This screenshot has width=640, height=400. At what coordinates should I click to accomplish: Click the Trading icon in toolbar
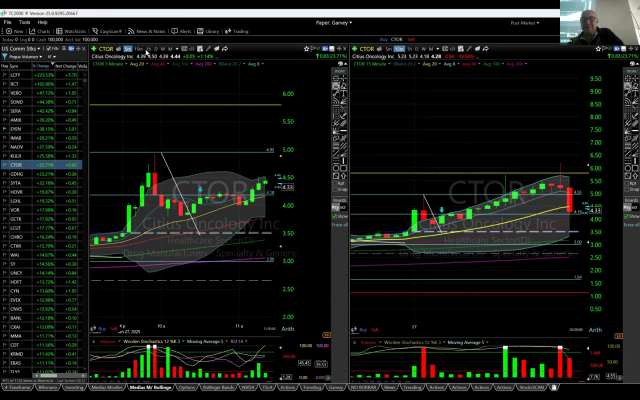[x=238, y=31]
